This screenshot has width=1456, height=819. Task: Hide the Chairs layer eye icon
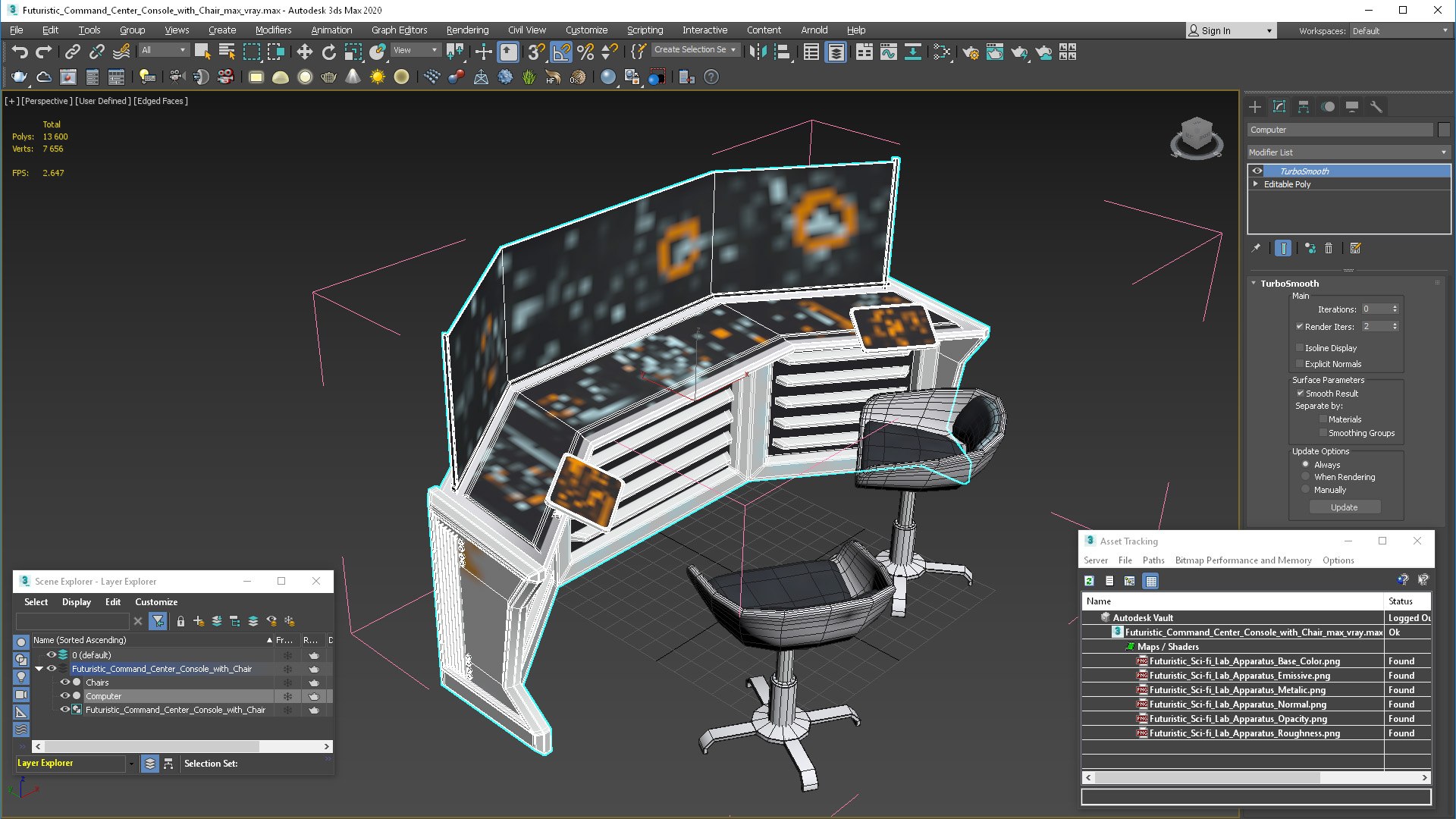point(65,682)
